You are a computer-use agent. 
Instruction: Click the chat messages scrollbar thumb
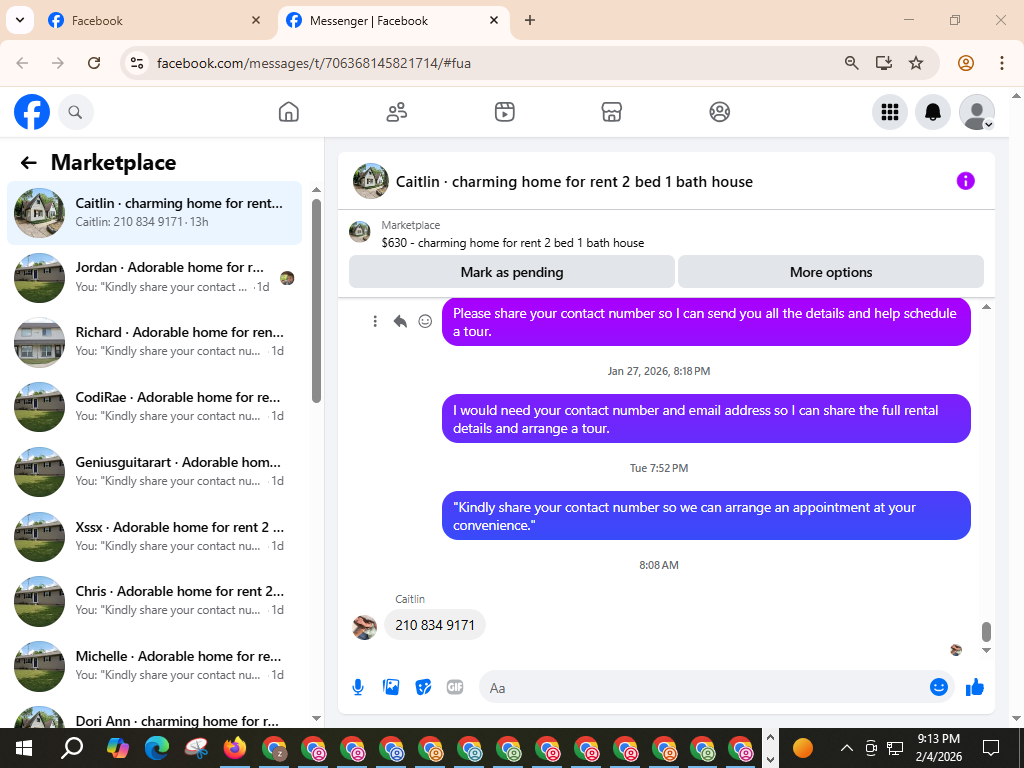[x=986, y=632]
